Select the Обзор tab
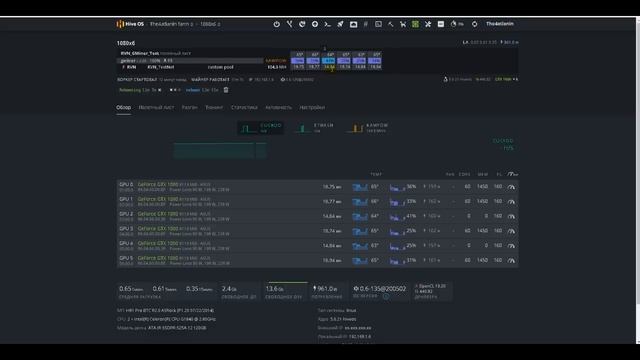The width and height of the screenshot is (640, 360). [123, 107]
